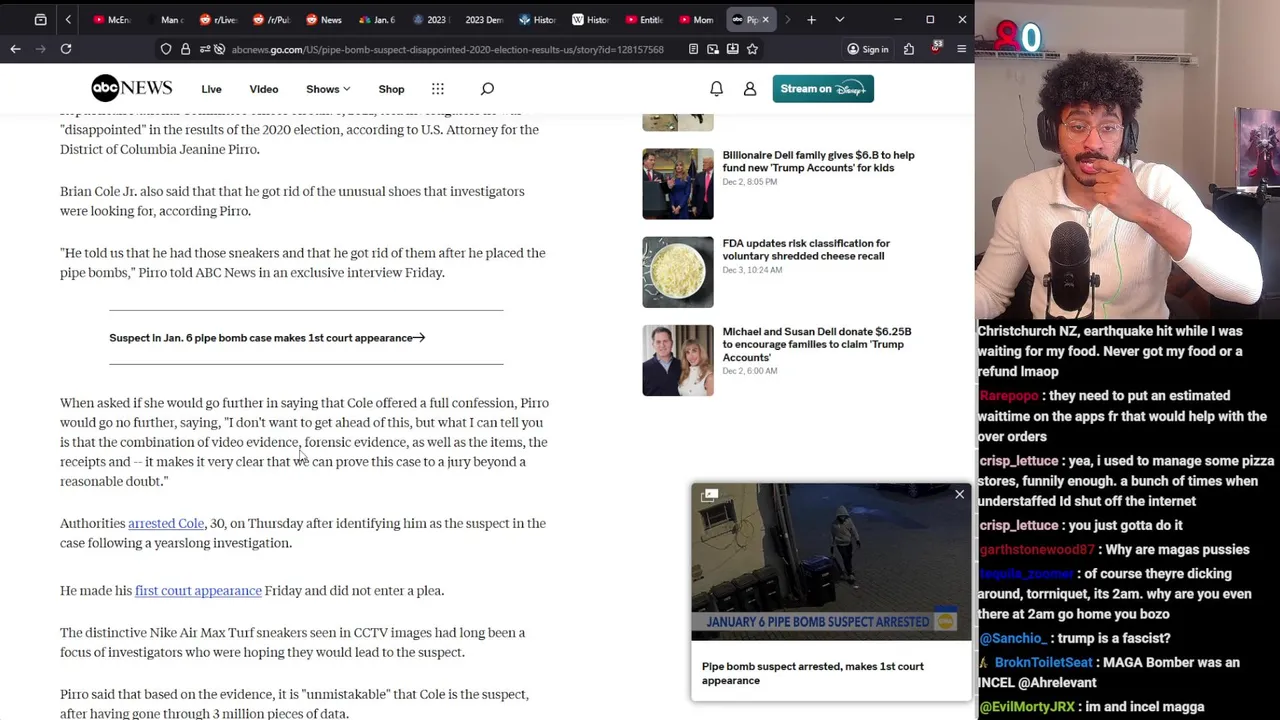Go to the ABC News homepage logo
The height and width of the screenshot is (720, 1280).
click(132, 88)
